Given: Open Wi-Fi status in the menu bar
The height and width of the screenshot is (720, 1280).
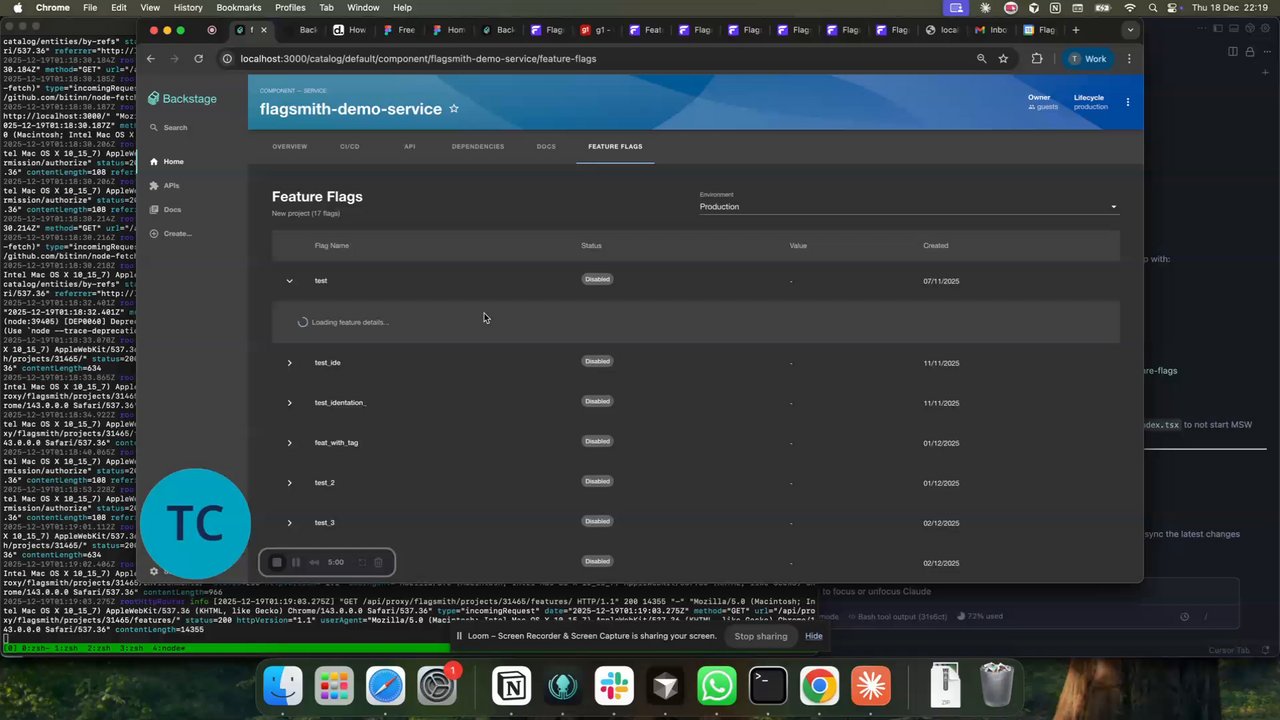Looking at the screenshot, I should (1130, 7).
